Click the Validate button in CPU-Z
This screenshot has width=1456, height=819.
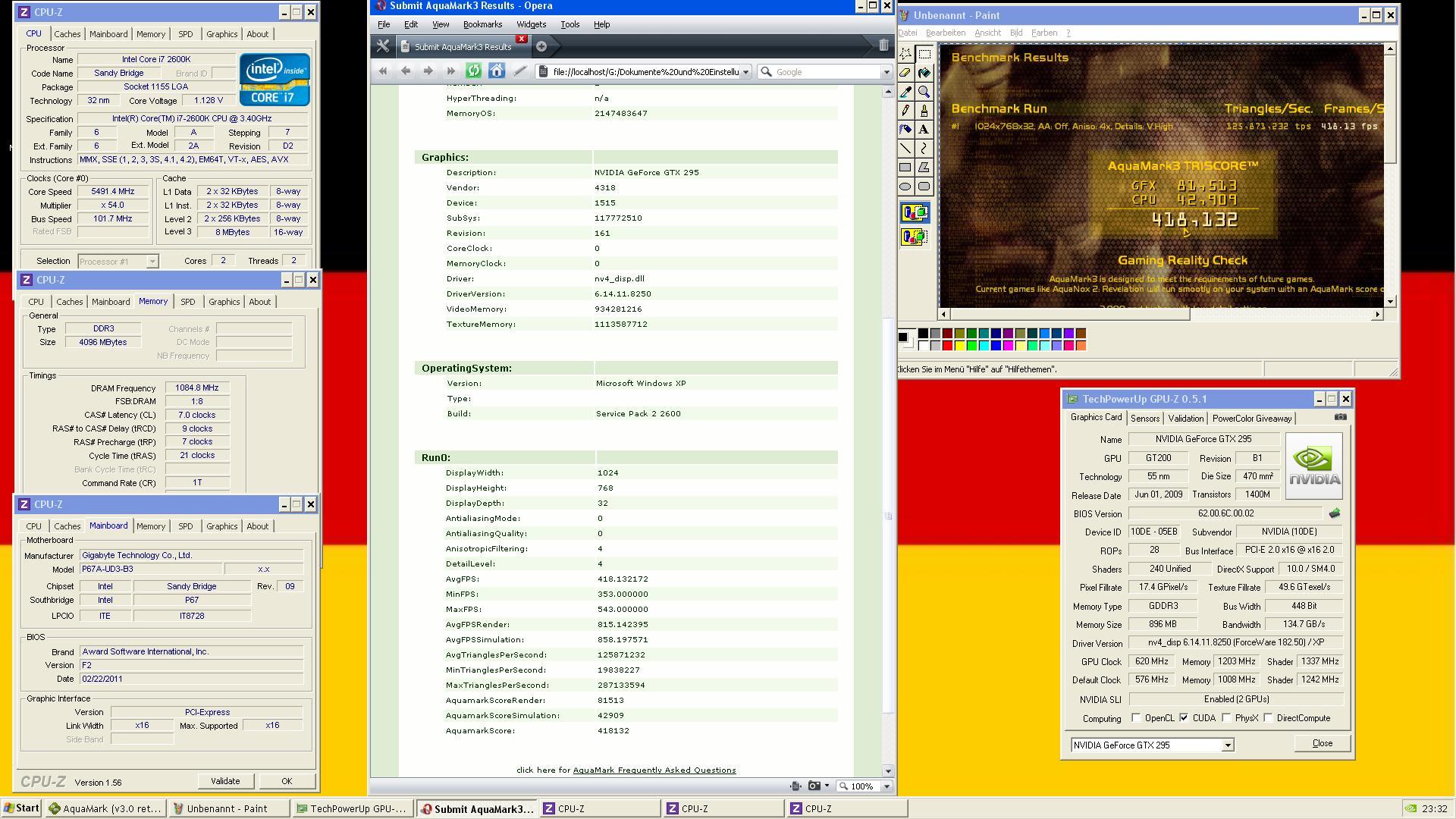point(225,781)
